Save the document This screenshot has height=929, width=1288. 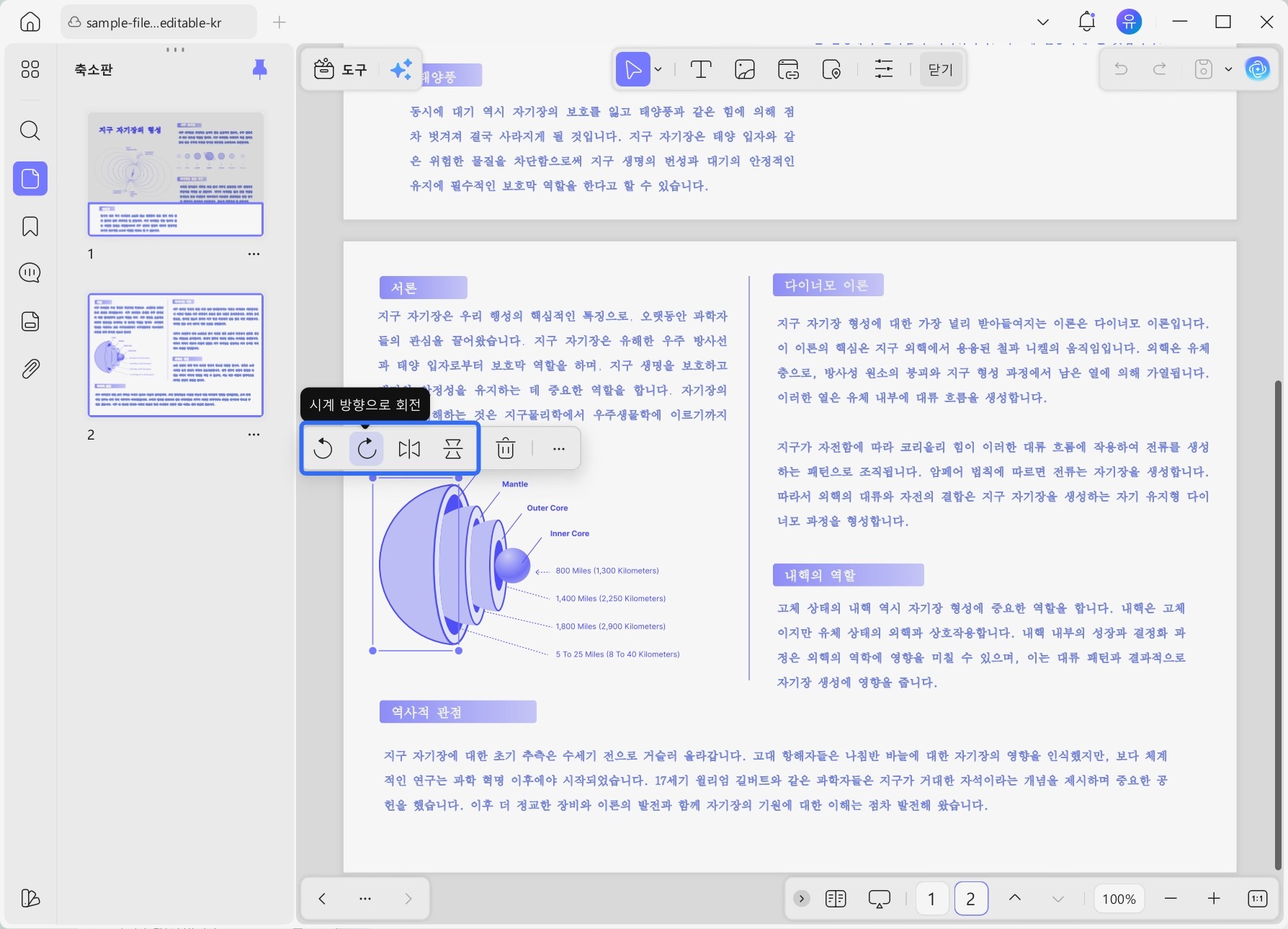click(1204, 69)
